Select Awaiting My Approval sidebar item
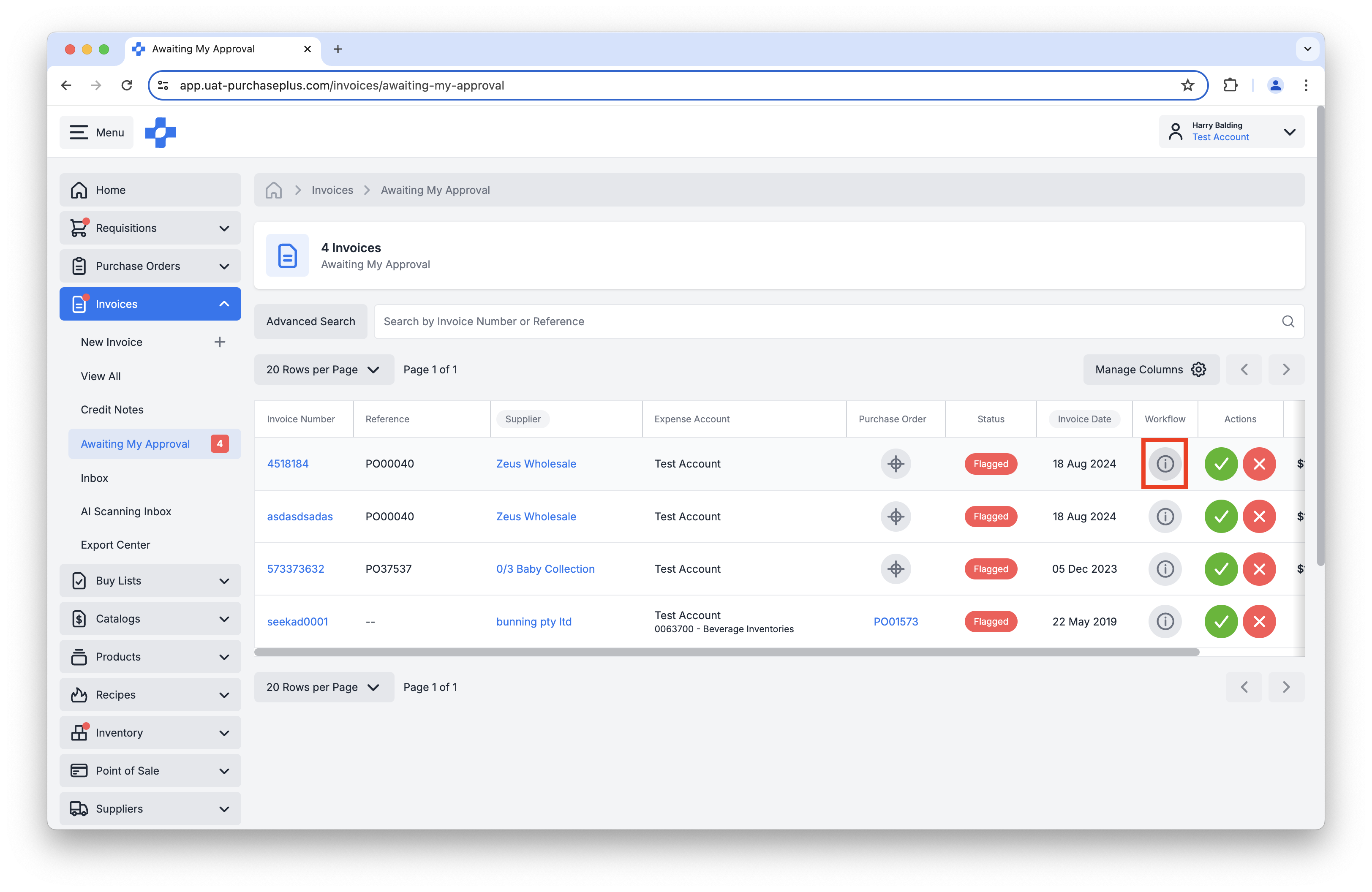This screenshot has height=892, width=1372. coord(155,444)
